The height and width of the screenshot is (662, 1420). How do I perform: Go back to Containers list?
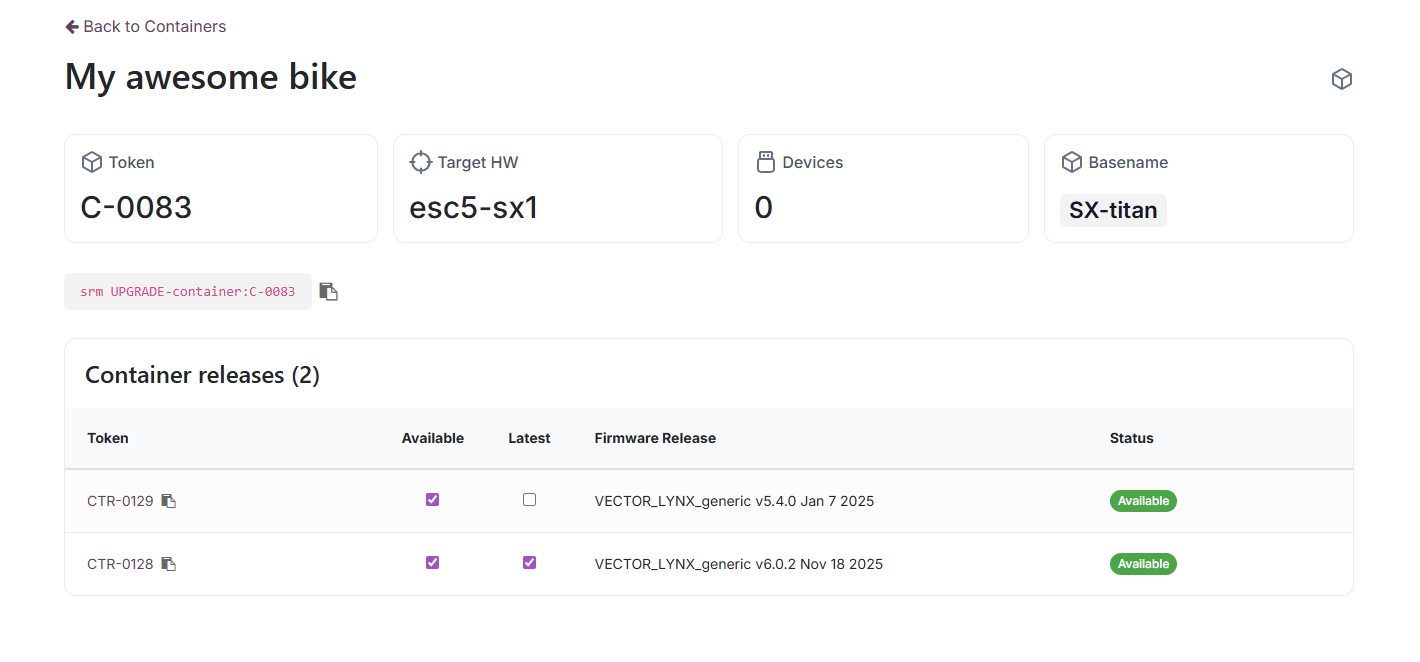[x=154, y=27]
